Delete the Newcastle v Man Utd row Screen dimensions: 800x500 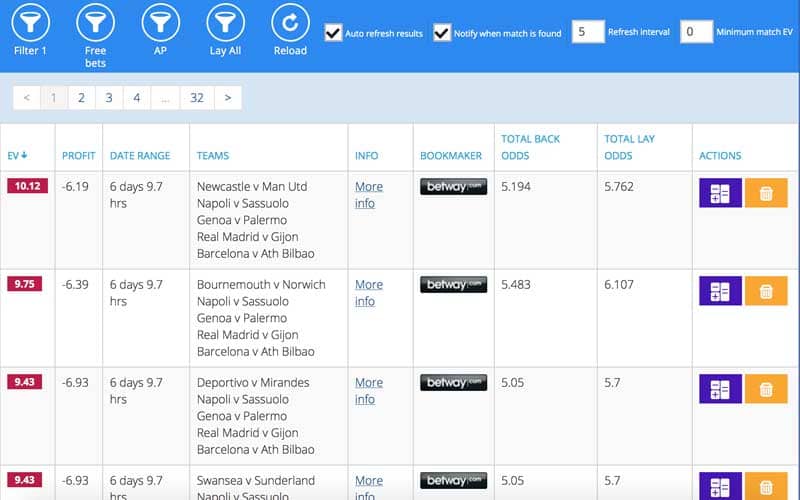pyautogui.click(x=766, y=193)
